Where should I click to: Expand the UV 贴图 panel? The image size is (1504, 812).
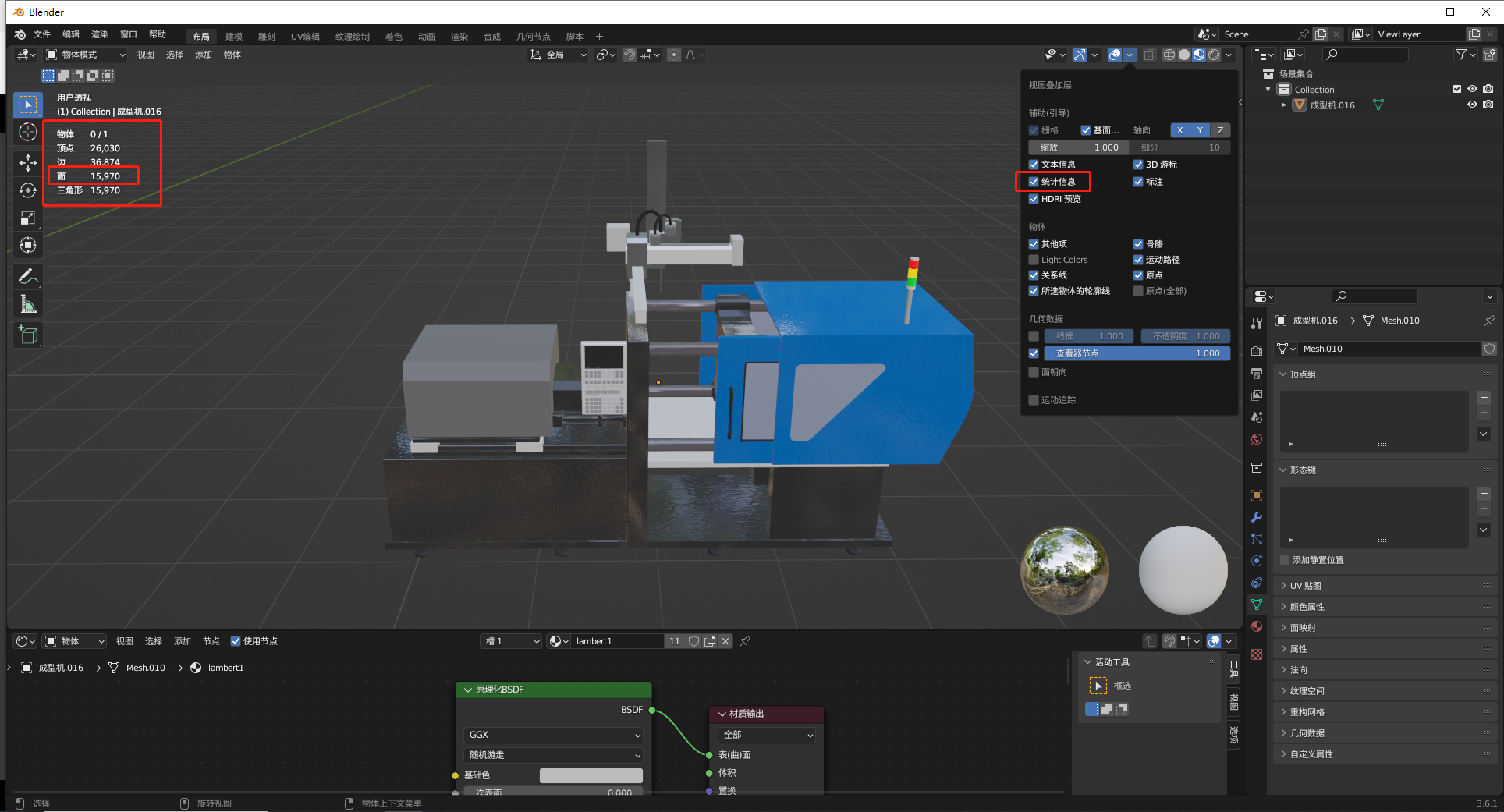(1305, 586)
